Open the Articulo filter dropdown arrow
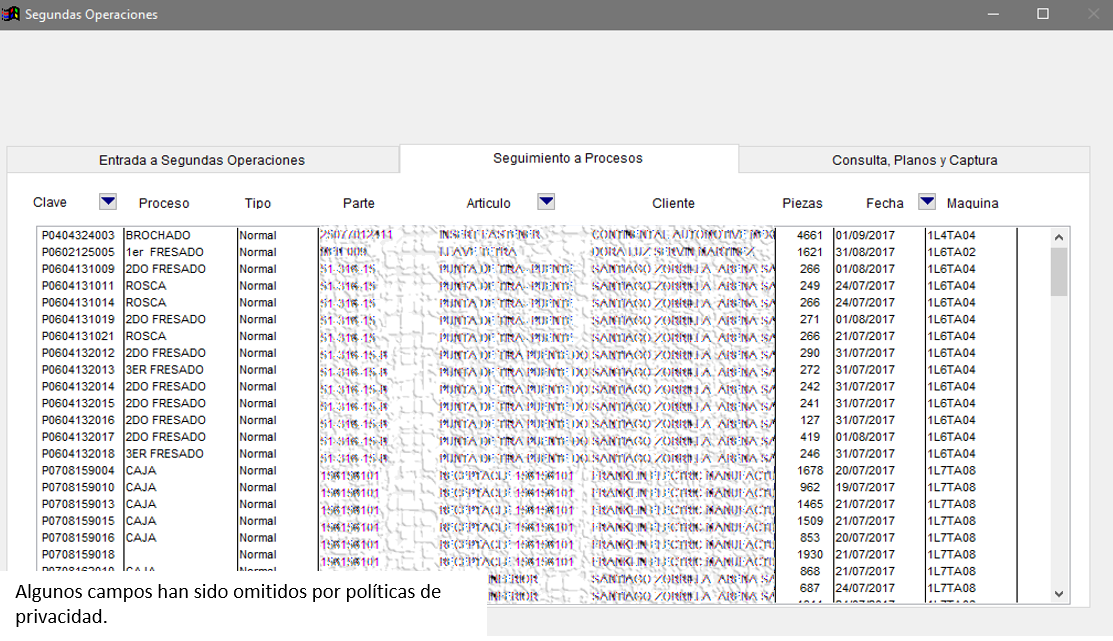Viewport: 1113px width, 641px height. pyautogui.click(x=546, y=202)
